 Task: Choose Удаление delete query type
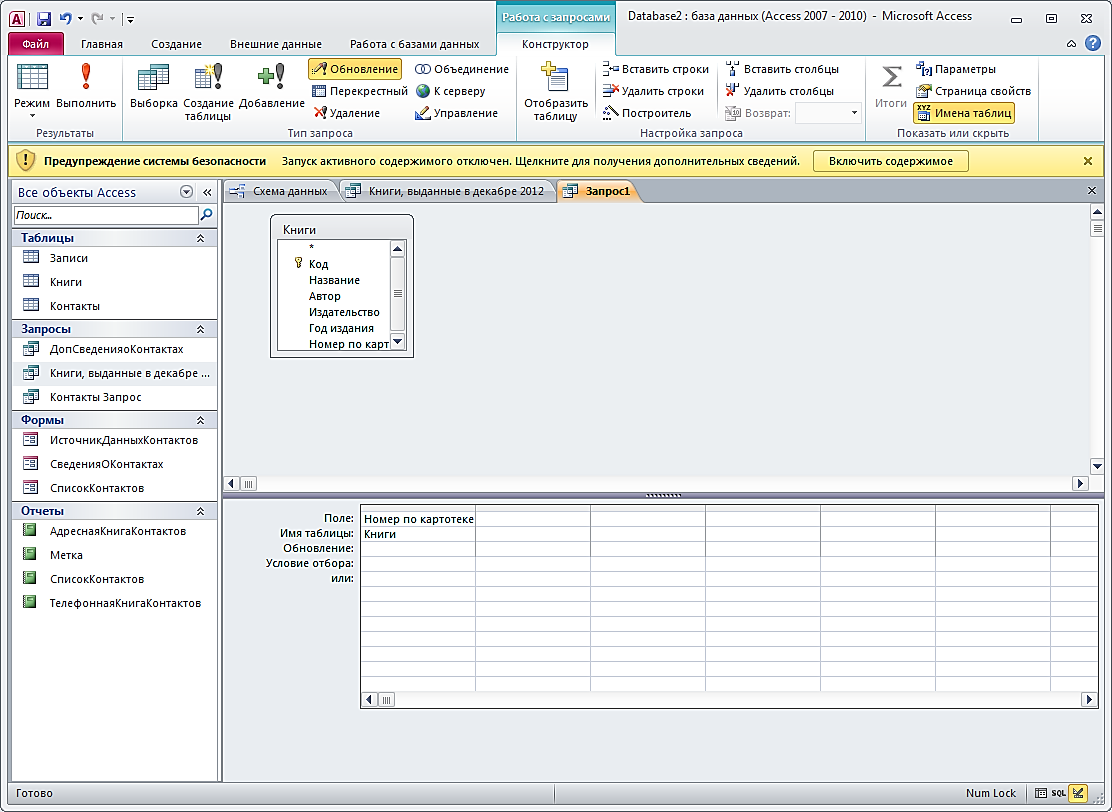click(347, 113)
